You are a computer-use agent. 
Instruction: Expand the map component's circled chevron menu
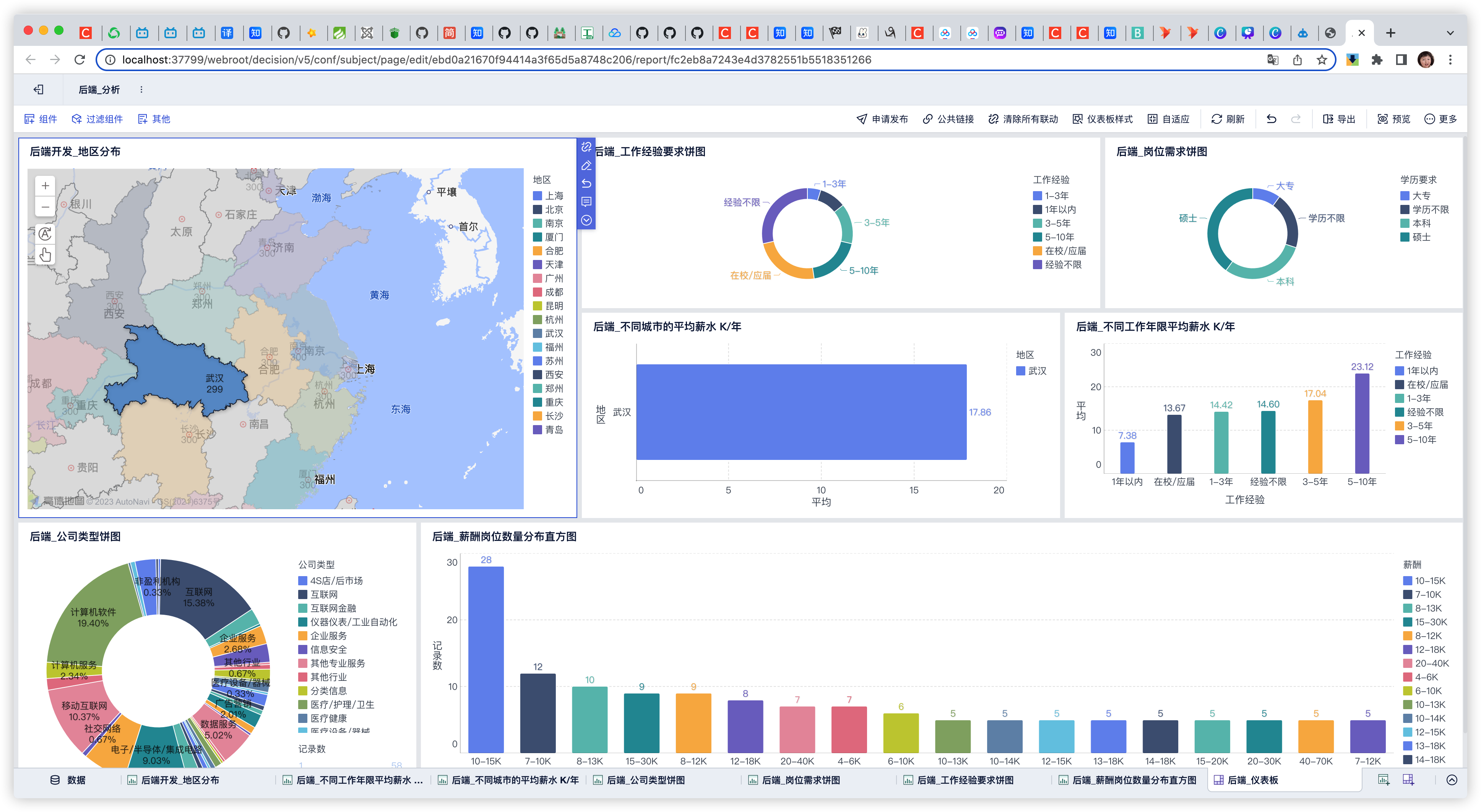pyautogui.click(x=586, y=220)
